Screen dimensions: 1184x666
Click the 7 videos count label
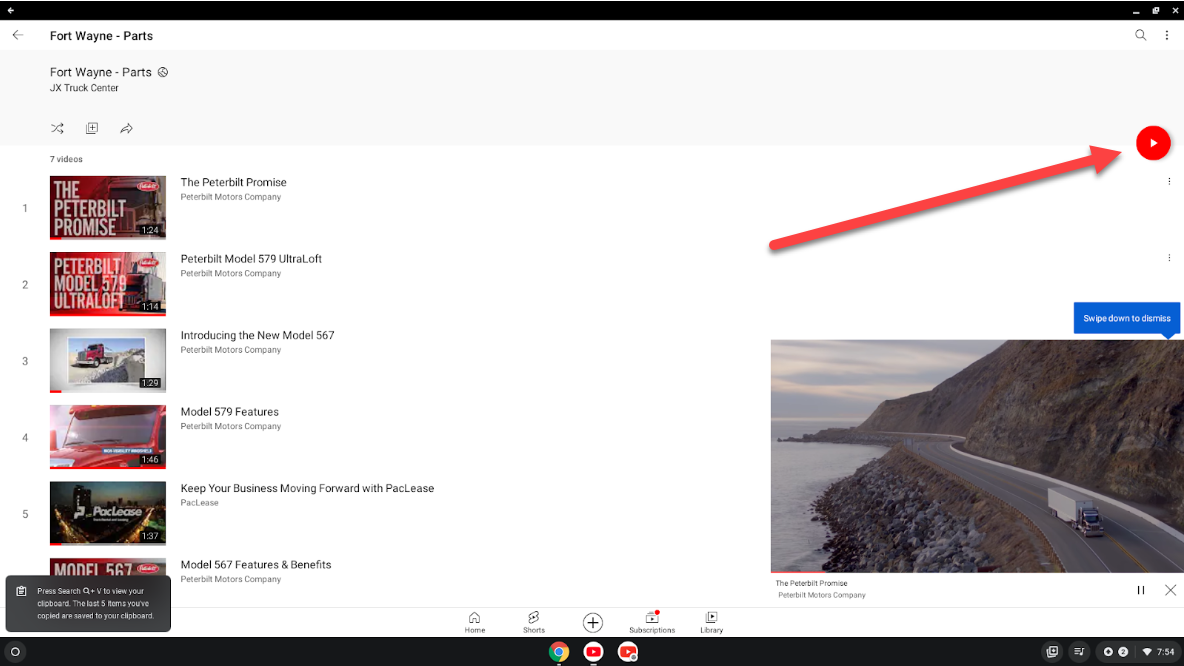[x=66, y=159]
